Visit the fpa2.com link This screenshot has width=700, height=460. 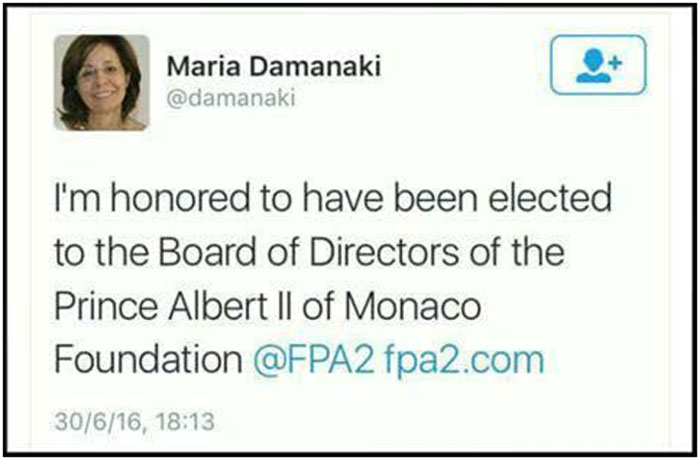[x=463, y=358]
